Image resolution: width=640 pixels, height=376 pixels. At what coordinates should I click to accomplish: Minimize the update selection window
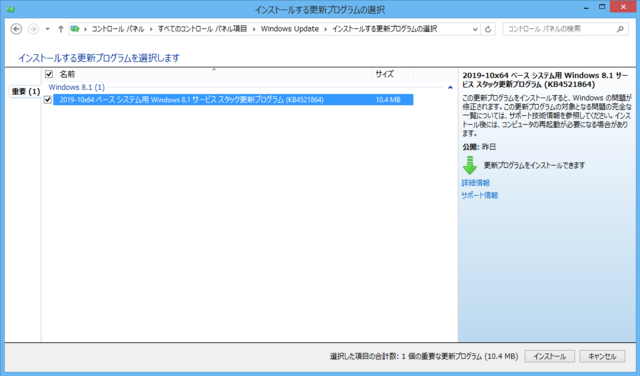coord(586,7)
